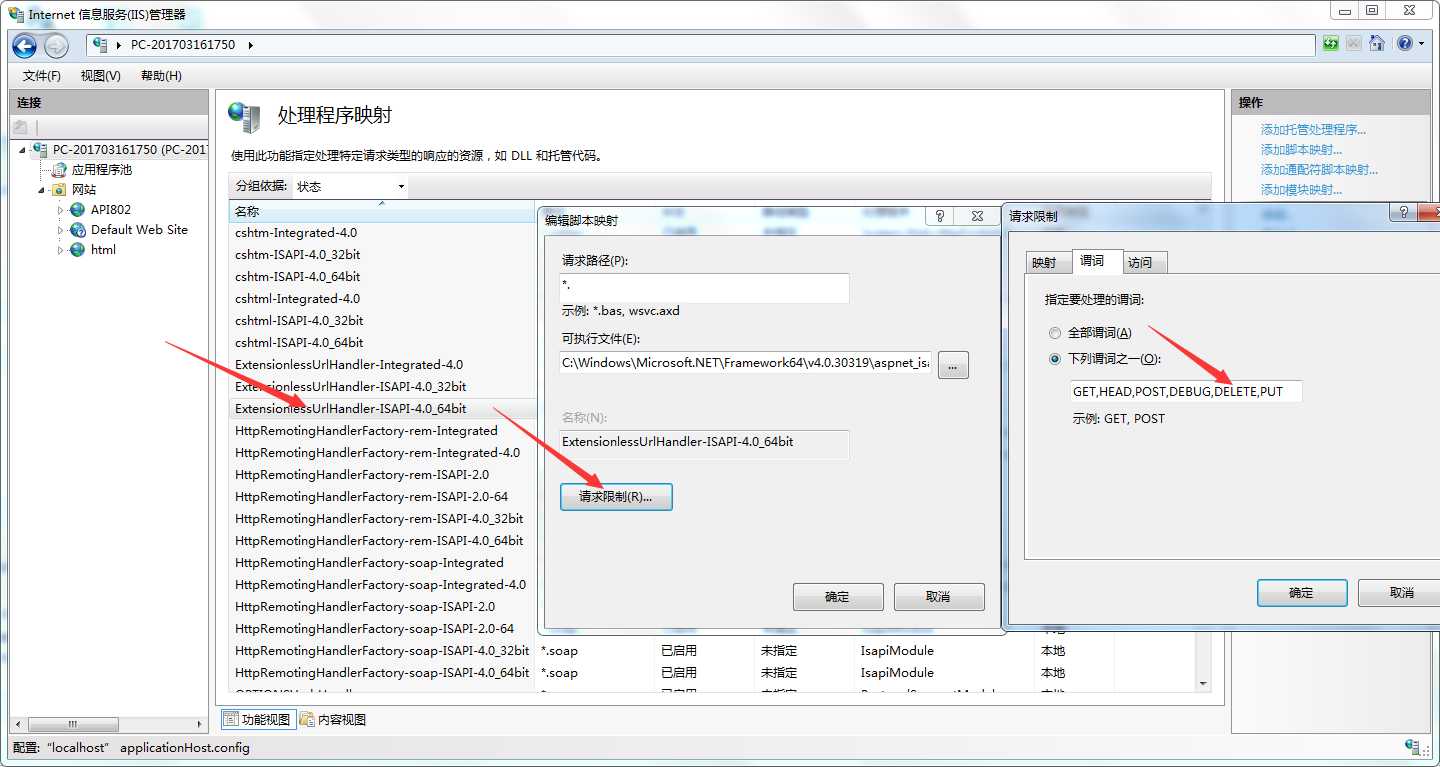Click the 可执行文件 path field
Viewport: 1440px width, 767px height.
coord(745,364)
